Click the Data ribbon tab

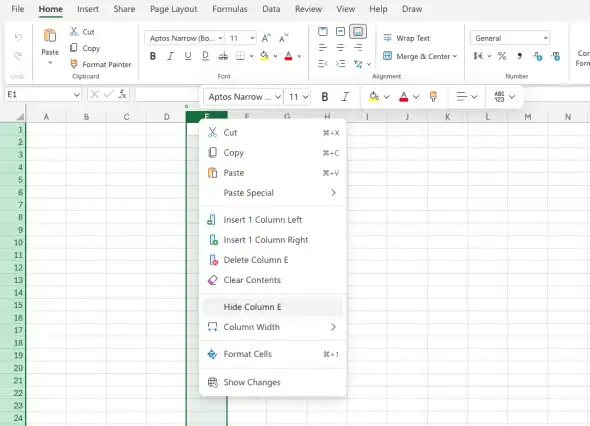click(271, 9)
